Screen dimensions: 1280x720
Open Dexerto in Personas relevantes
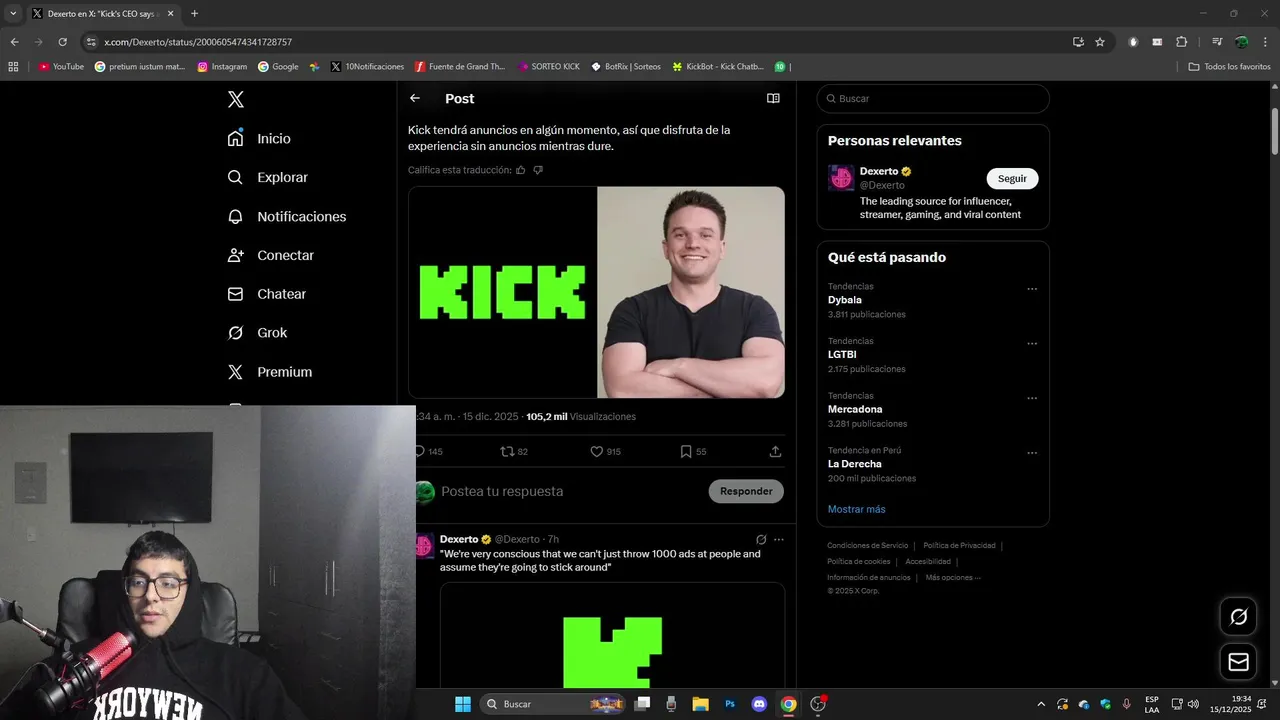[x=879, y=171]
